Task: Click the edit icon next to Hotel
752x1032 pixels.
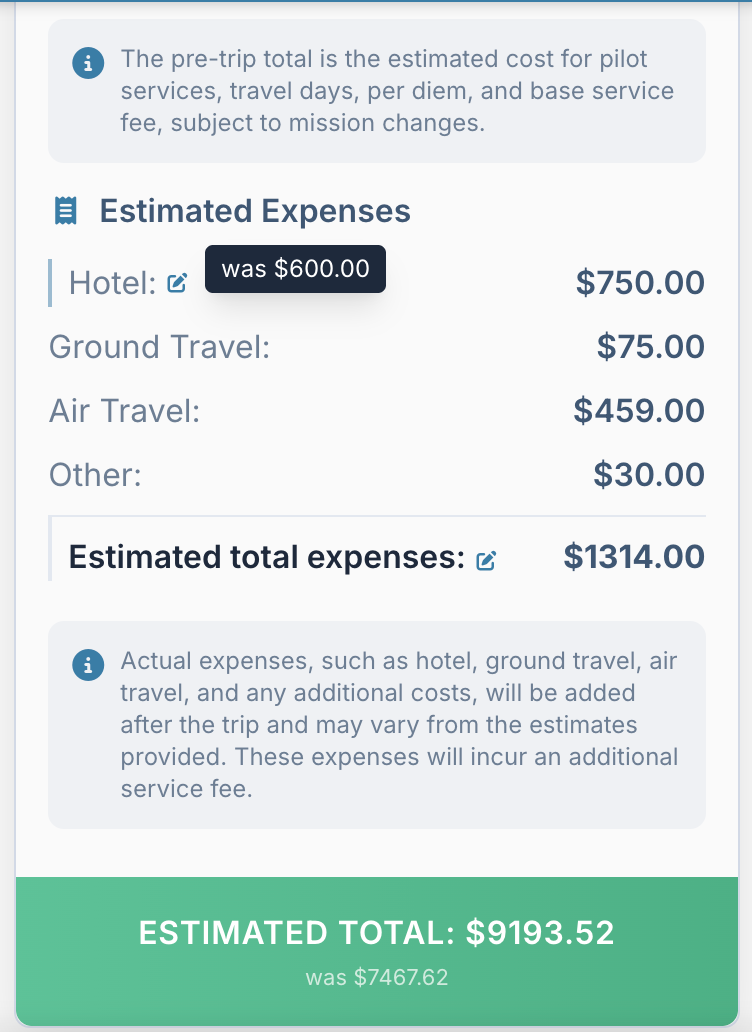Action: (x=177, y=284)
